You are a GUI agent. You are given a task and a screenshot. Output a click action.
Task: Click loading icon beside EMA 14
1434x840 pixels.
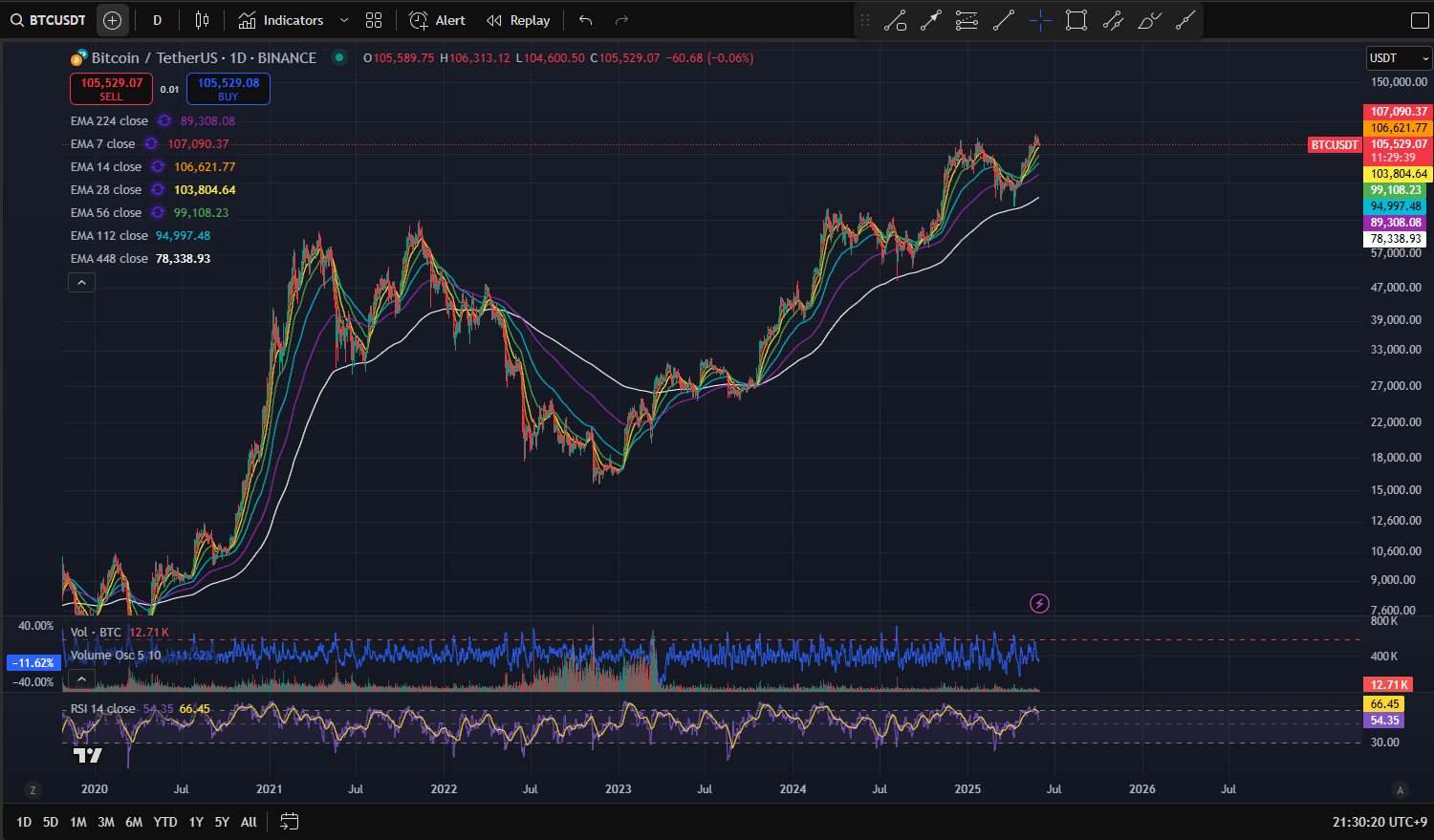[x=158, y=167]
